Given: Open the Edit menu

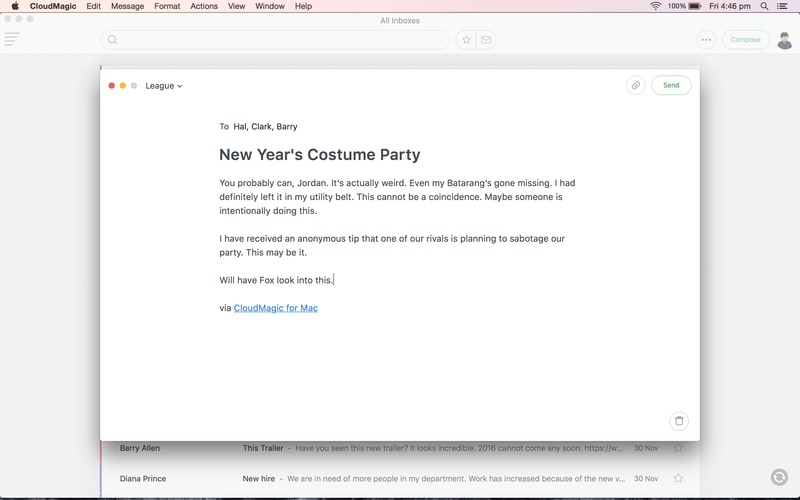Looking at the screenshot, I should [x=93, y=6].
